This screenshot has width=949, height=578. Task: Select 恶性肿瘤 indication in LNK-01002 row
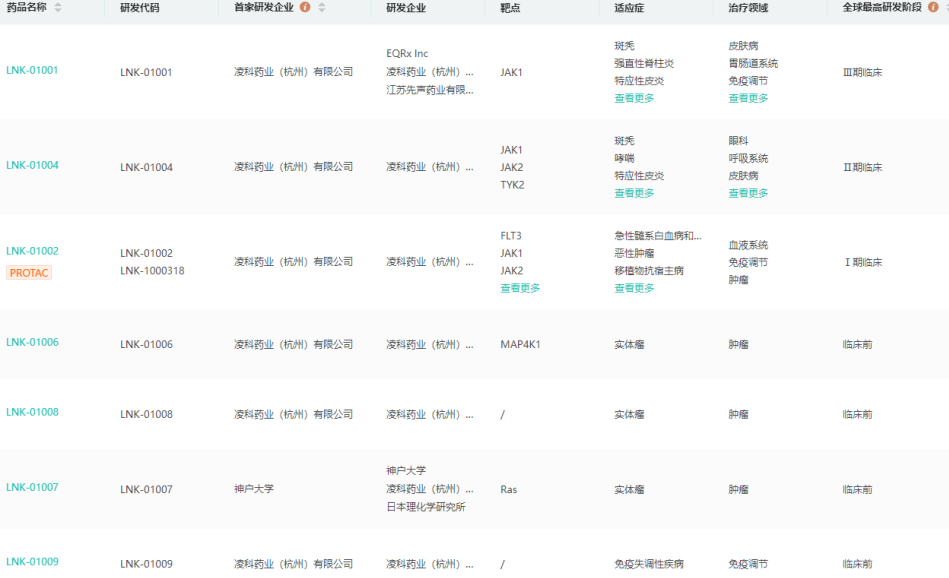click(x=634, y=253)
